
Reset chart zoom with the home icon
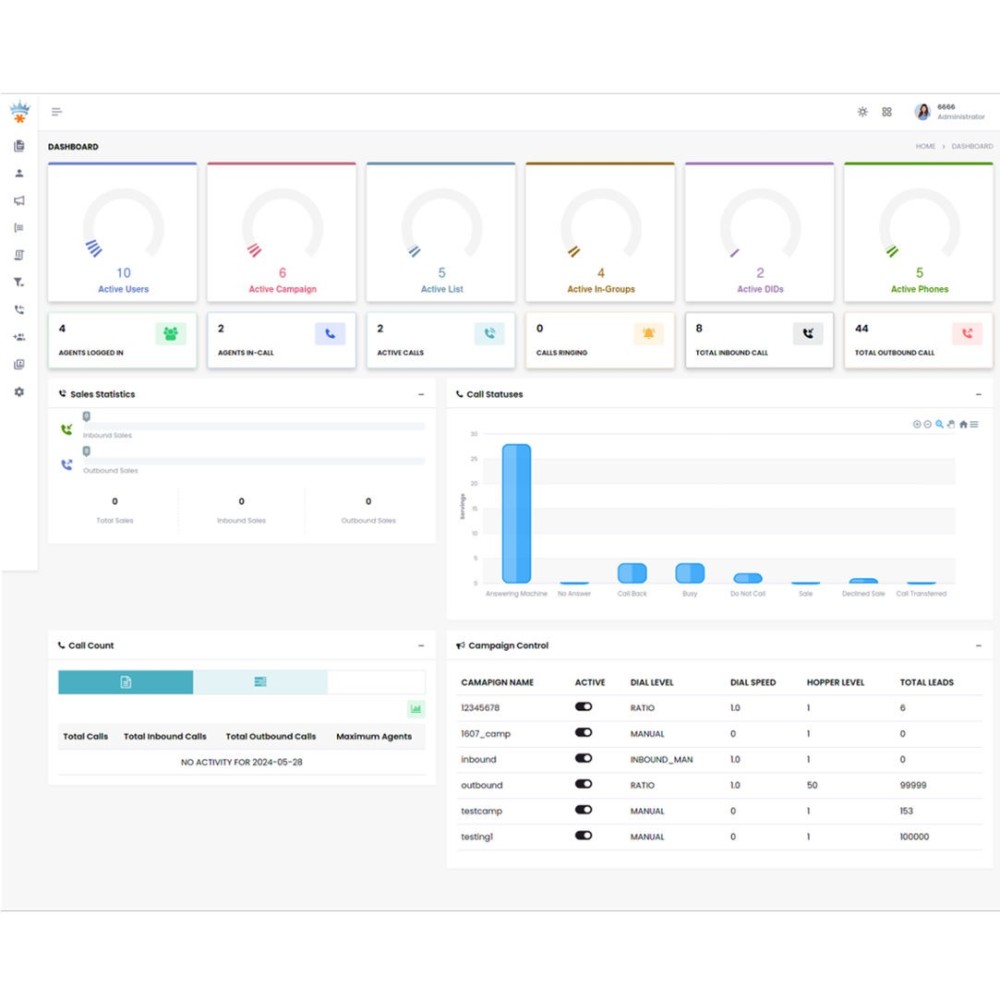(x=963, y=424)
